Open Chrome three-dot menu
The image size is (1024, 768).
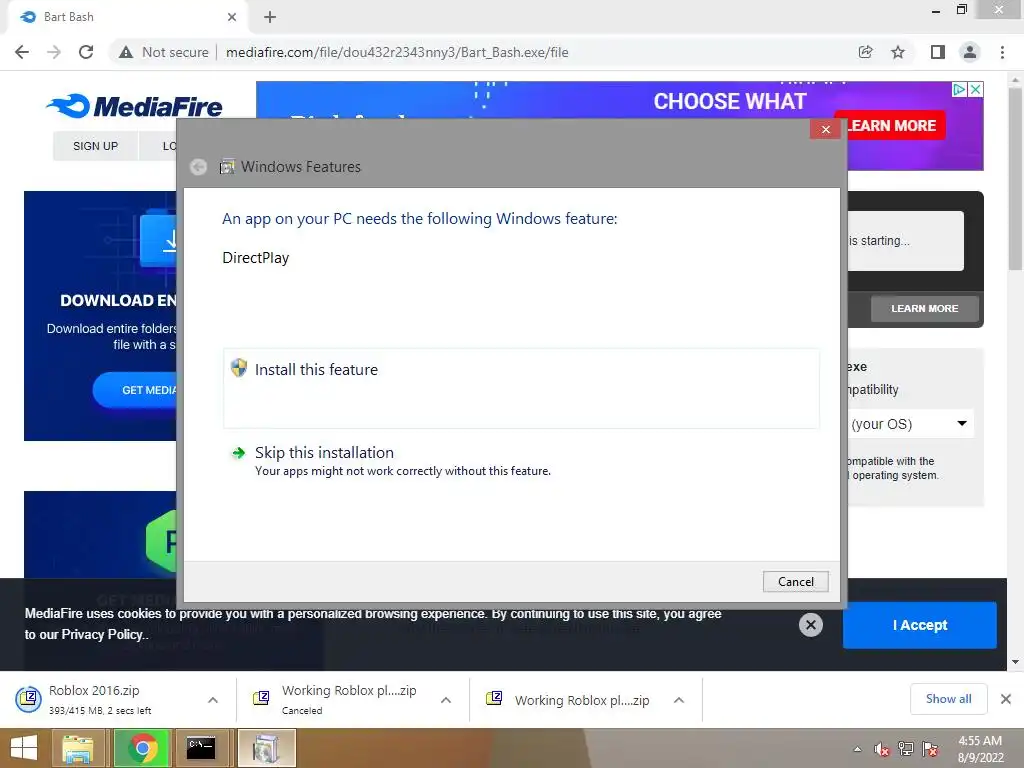click(x=1002, y=52)
